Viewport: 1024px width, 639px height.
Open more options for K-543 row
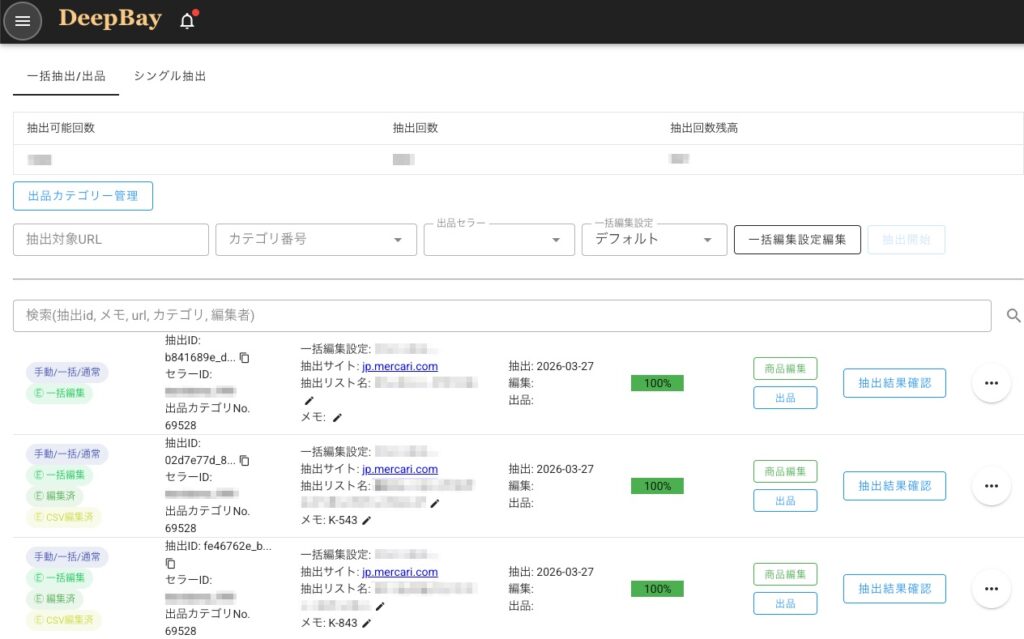(991, 486)
